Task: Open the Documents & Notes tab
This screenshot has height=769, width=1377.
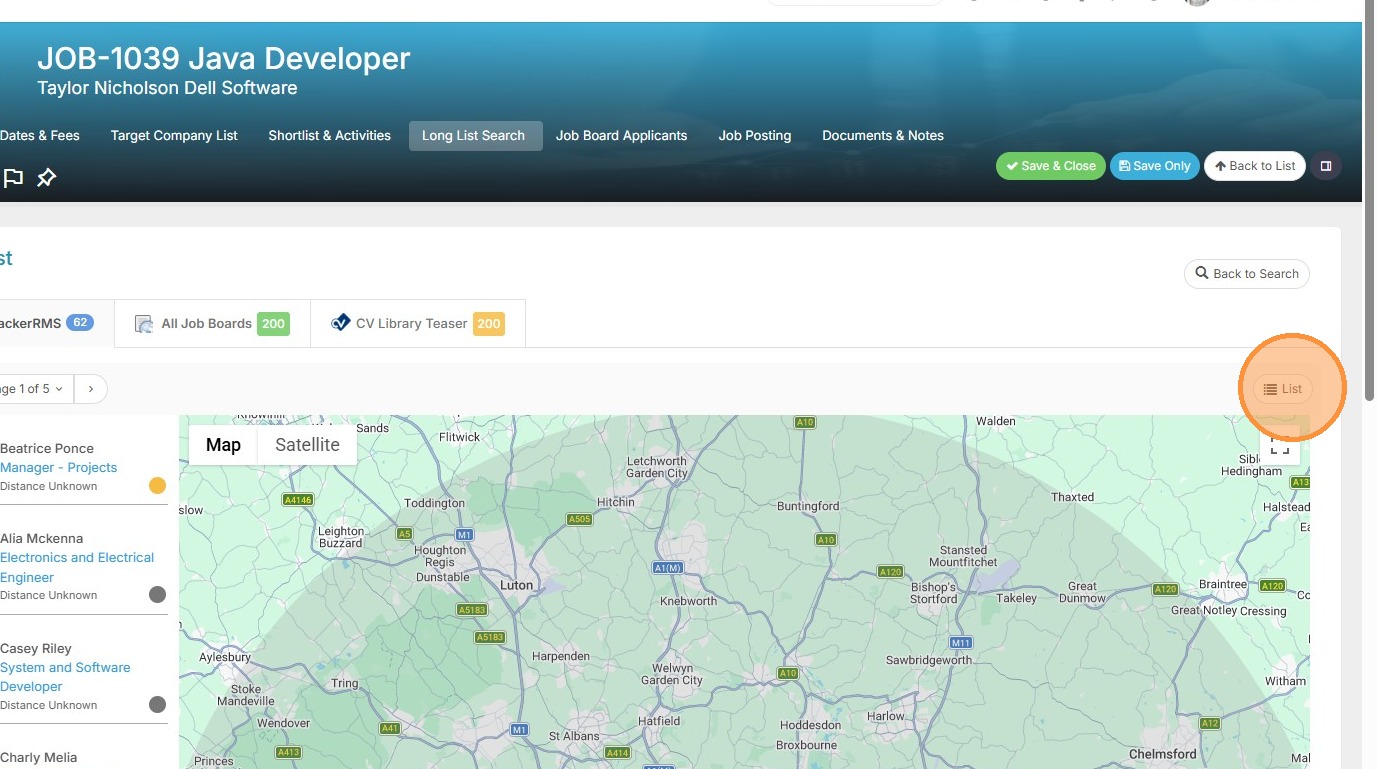Action: click(x=883, y=136)
